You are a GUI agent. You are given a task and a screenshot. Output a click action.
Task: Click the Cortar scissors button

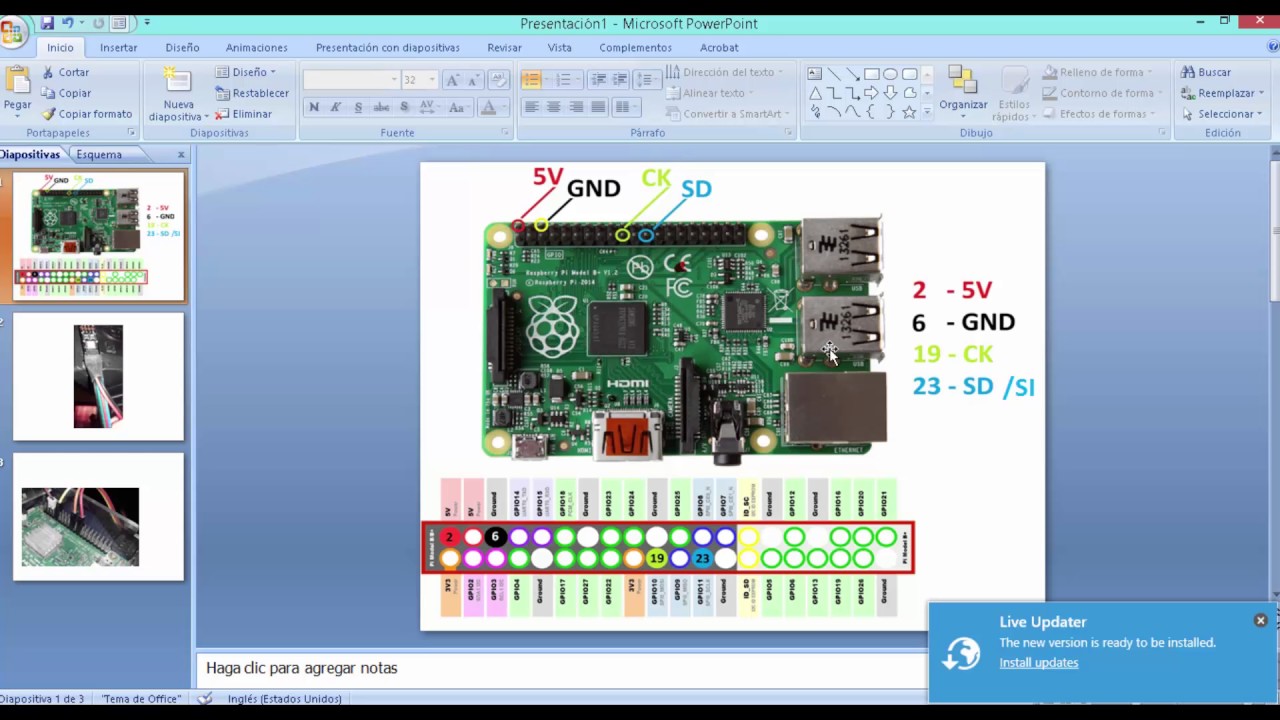(x=66, y=72)
